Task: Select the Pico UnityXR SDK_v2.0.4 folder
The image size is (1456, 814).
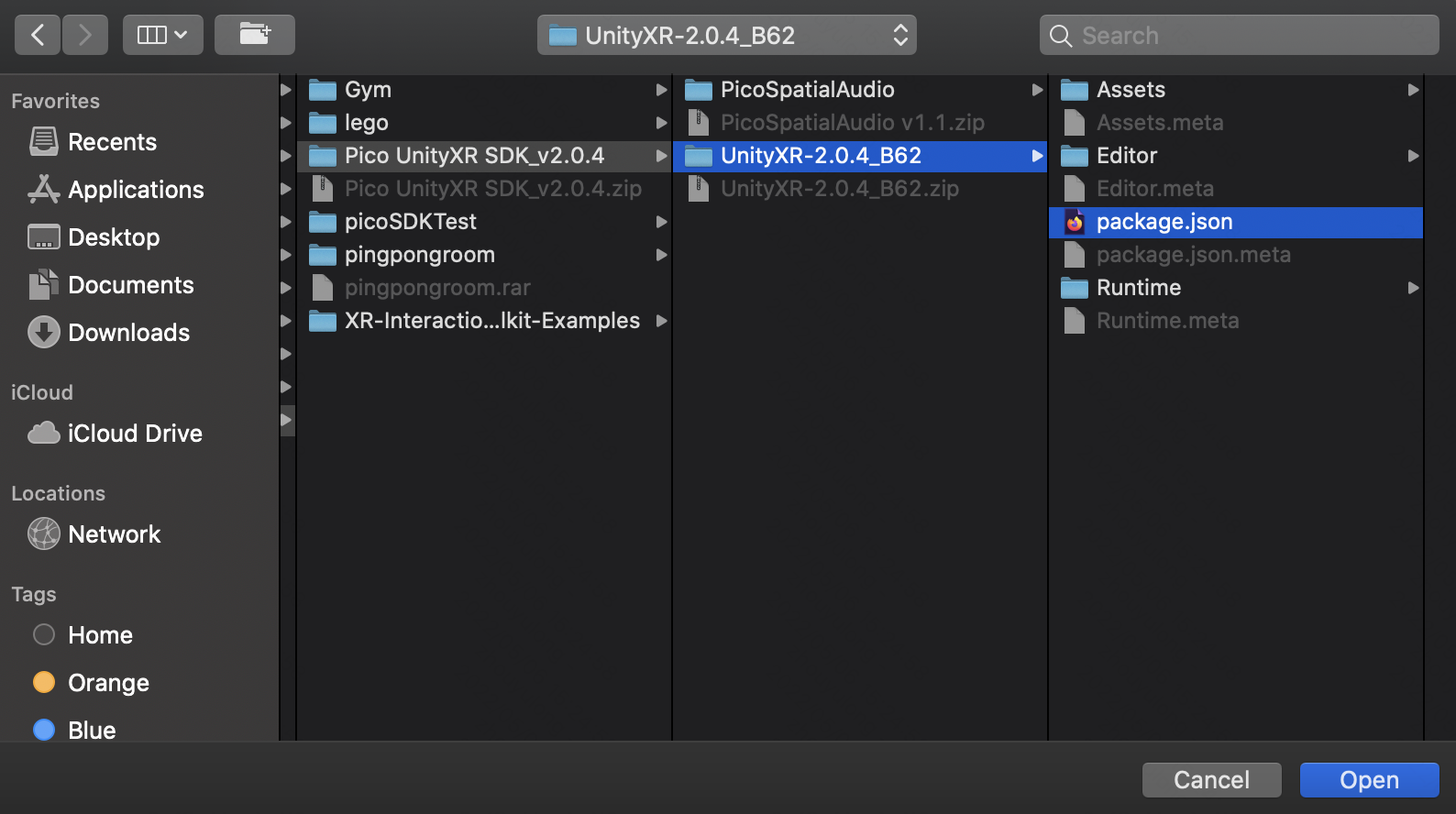Action: [x=484, y=156]
